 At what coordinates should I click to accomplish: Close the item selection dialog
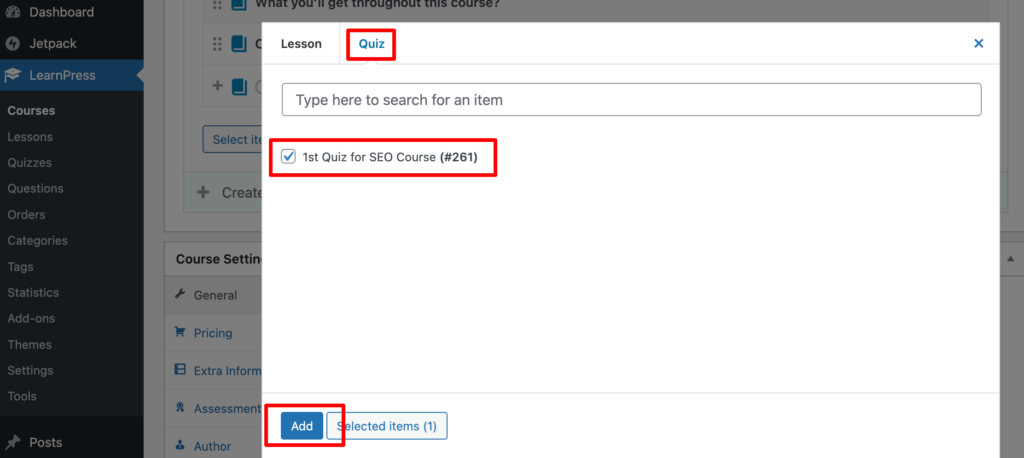click(x=978, y=44)
